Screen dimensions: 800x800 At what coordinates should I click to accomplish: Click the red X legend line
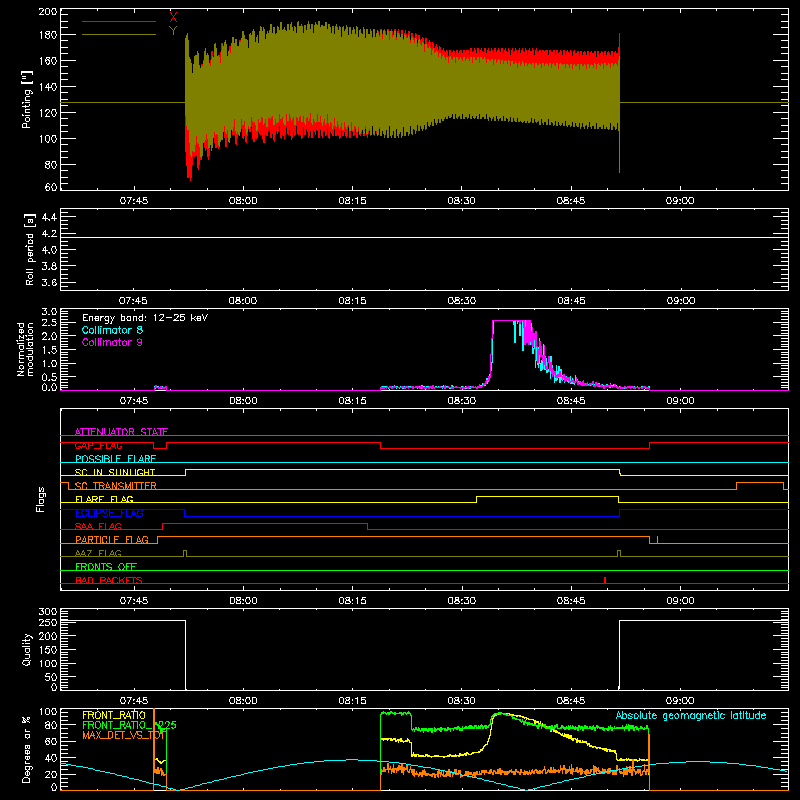119,21
